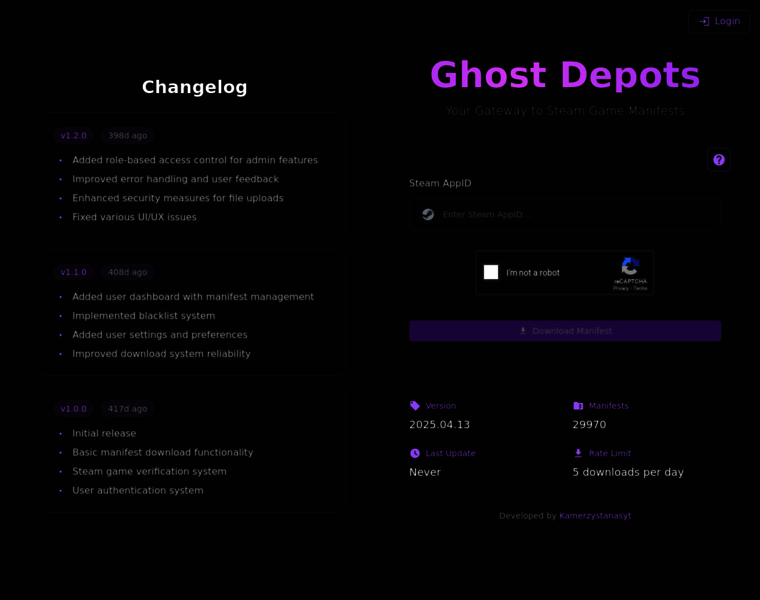Image resolution: width=760 pixels, height=600 pixels.
Task: Click the 408d ago date badge
Action: pyautogui.click(x=127, y=272)
